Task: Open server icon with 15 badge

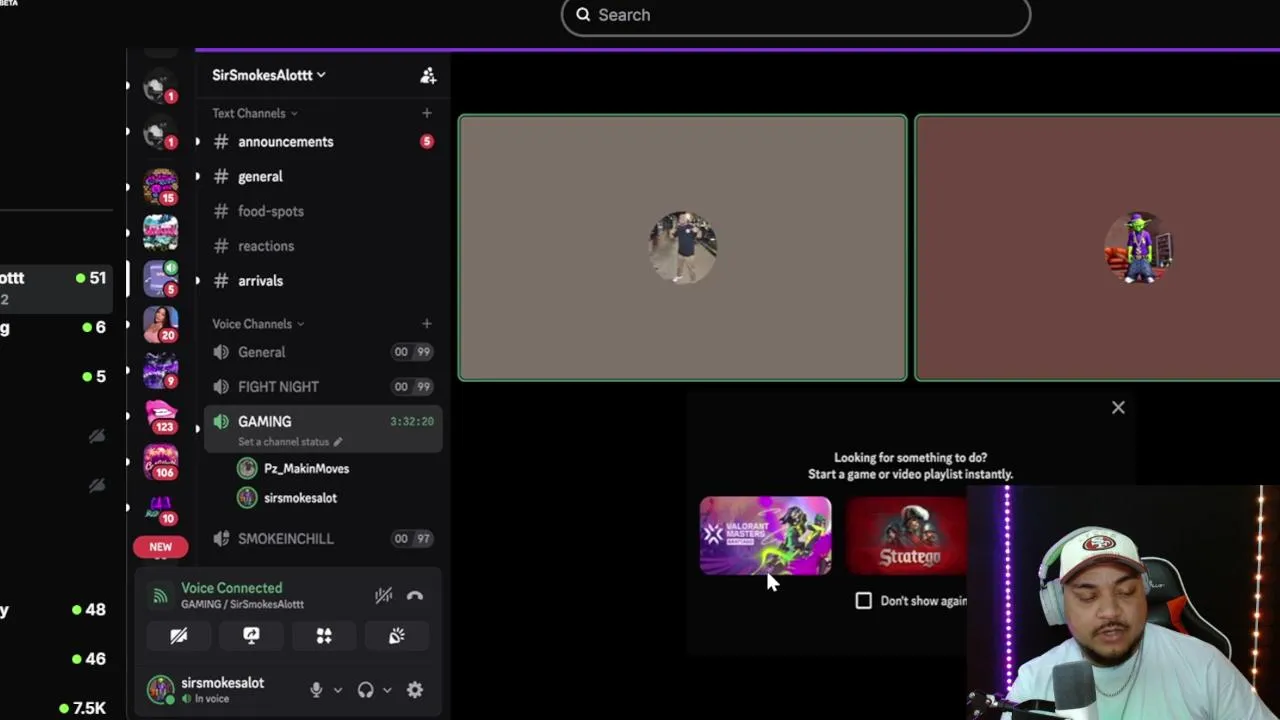Action: click(161, 186)
